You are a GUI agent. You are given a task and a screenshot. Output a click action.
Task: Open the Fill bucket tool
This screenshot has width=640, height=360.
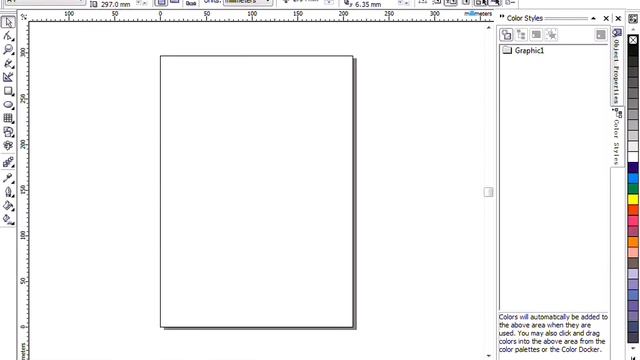[8, 206]
